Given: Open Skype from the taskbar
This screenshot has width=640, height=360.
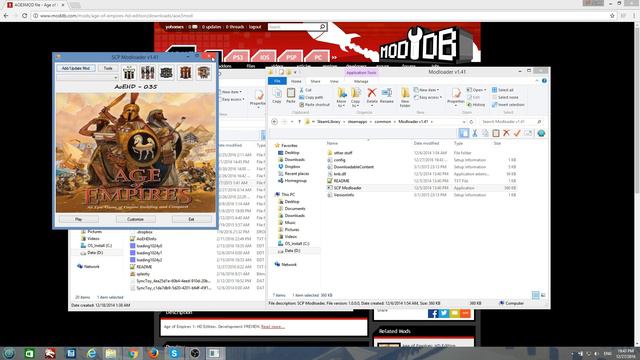Looking at the screenshot, I should click(174, 353).
